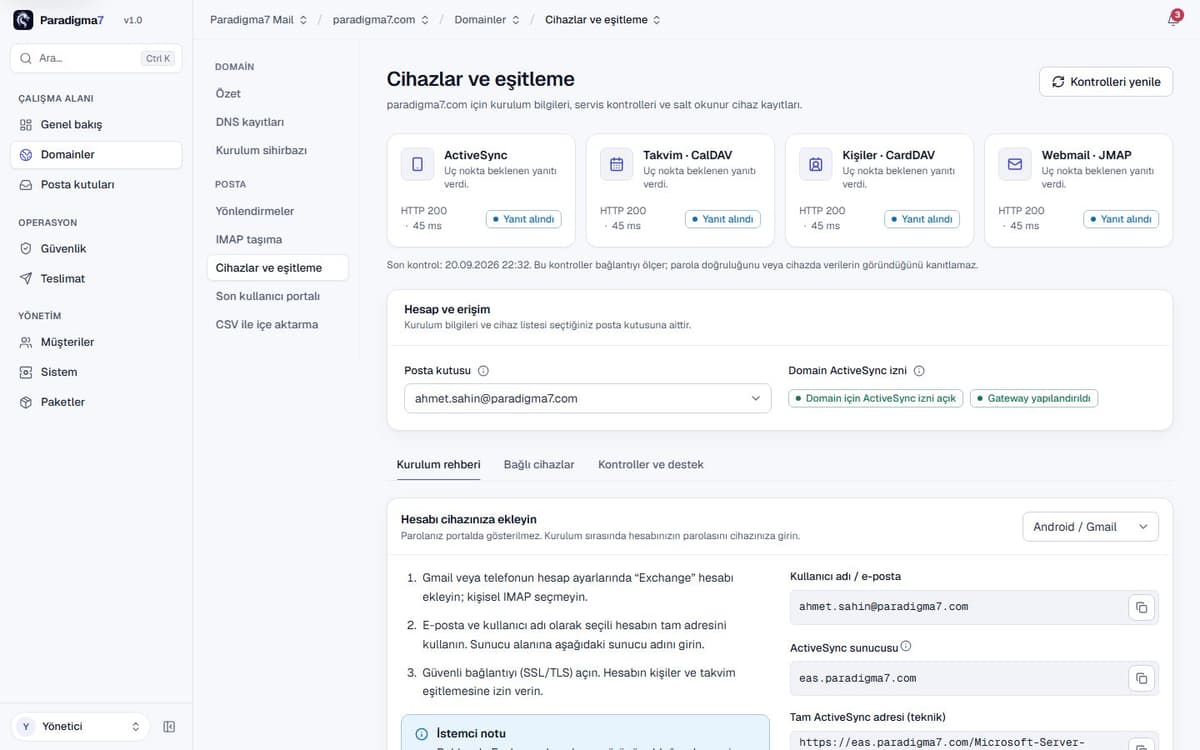The width and height of the screenshot is (1200, 750).
Task: Click the ActiveSync Yanıt alındı badge
Action: [x=524, y=219]
